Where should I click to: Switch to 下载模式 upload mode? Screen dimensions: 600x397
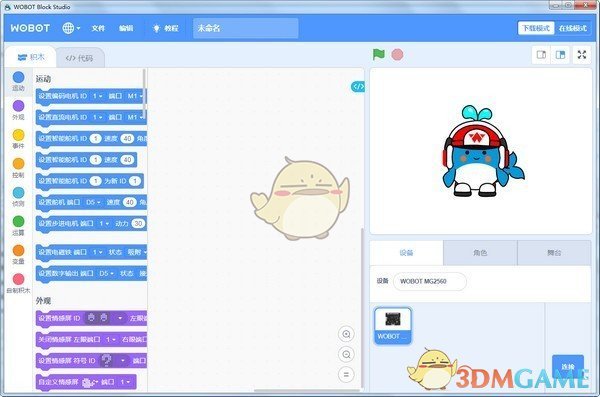(x=536, y=28)
